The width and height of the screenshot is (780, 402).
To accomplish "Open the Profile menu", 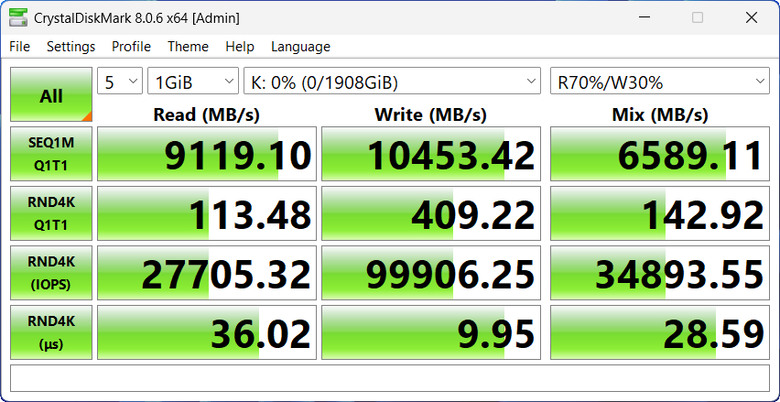I will click(131, 47).
